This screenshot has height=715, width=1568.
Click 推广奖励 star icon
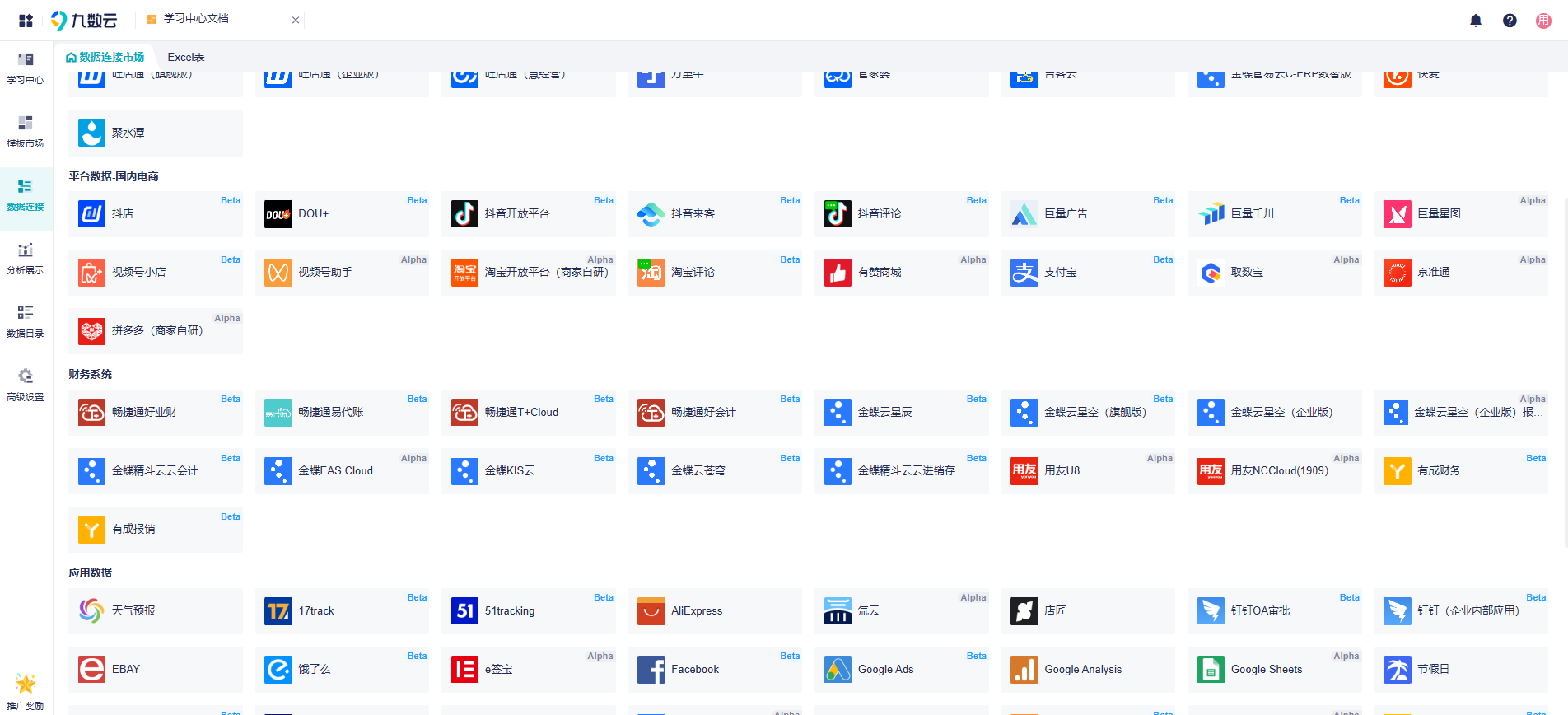click(x=26, y=684)
